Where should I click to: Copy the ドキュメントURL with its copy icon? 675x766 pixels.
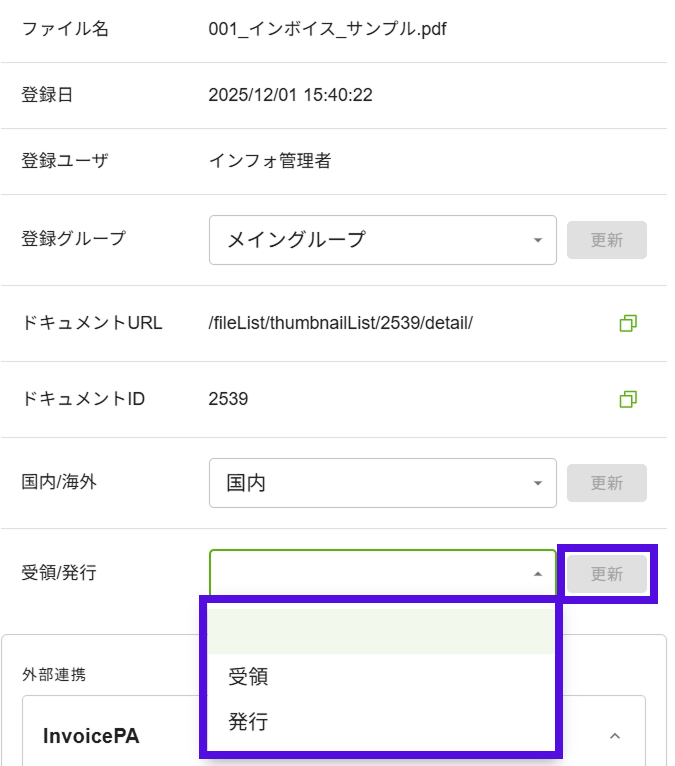pyautogui.click(x=628, y=323)
